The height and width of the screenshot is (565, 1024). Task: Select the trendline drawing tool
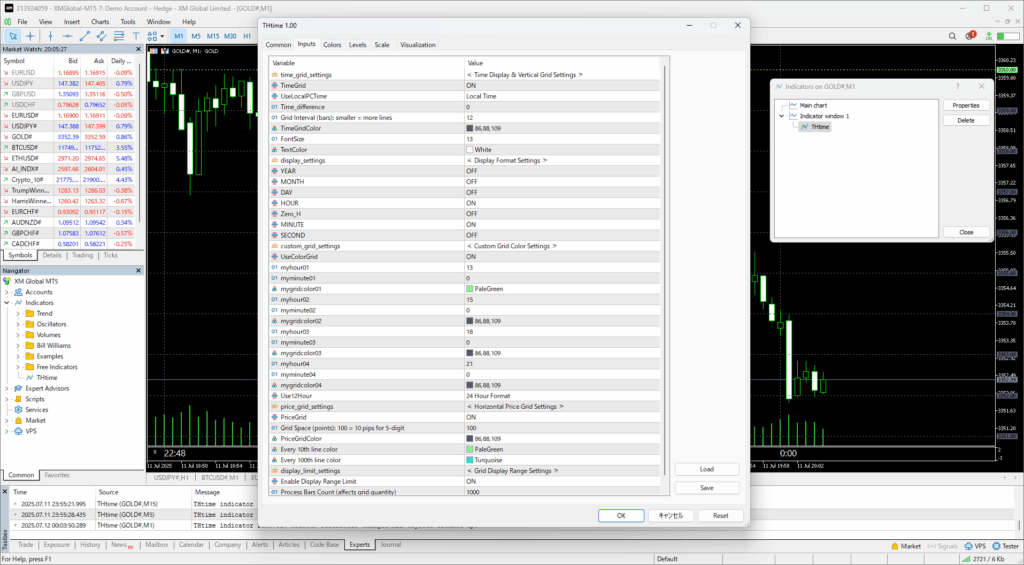coord(84,36)
